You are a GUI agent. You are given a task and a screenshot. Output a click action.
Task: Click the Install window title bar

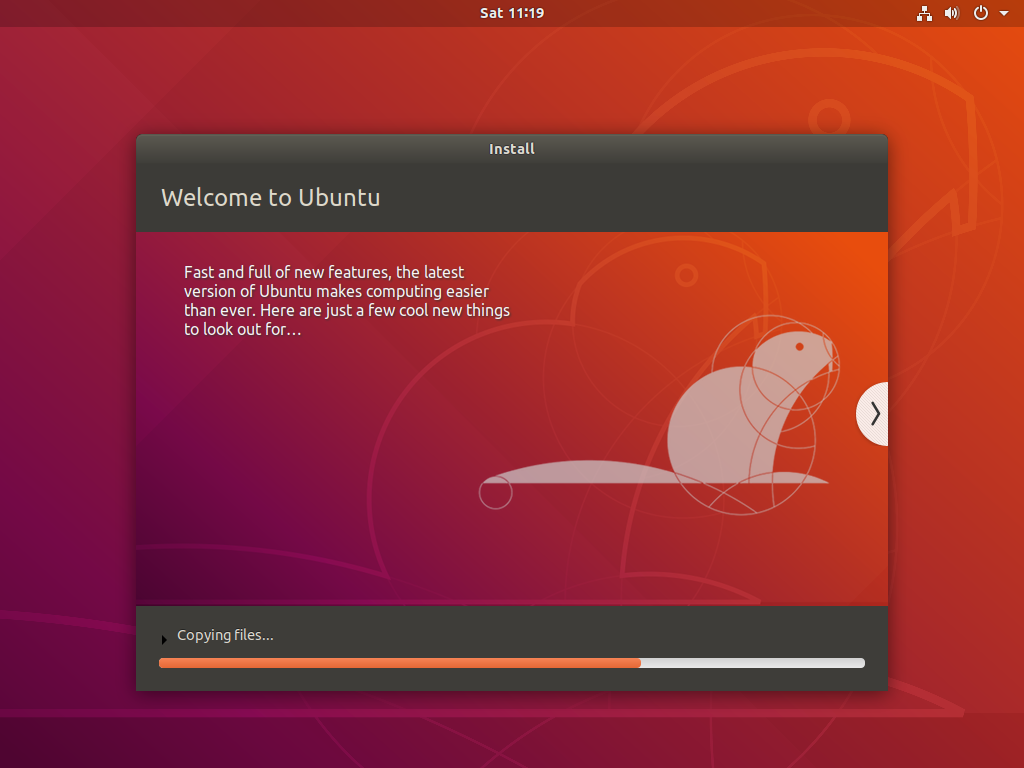tap(511, 149)
